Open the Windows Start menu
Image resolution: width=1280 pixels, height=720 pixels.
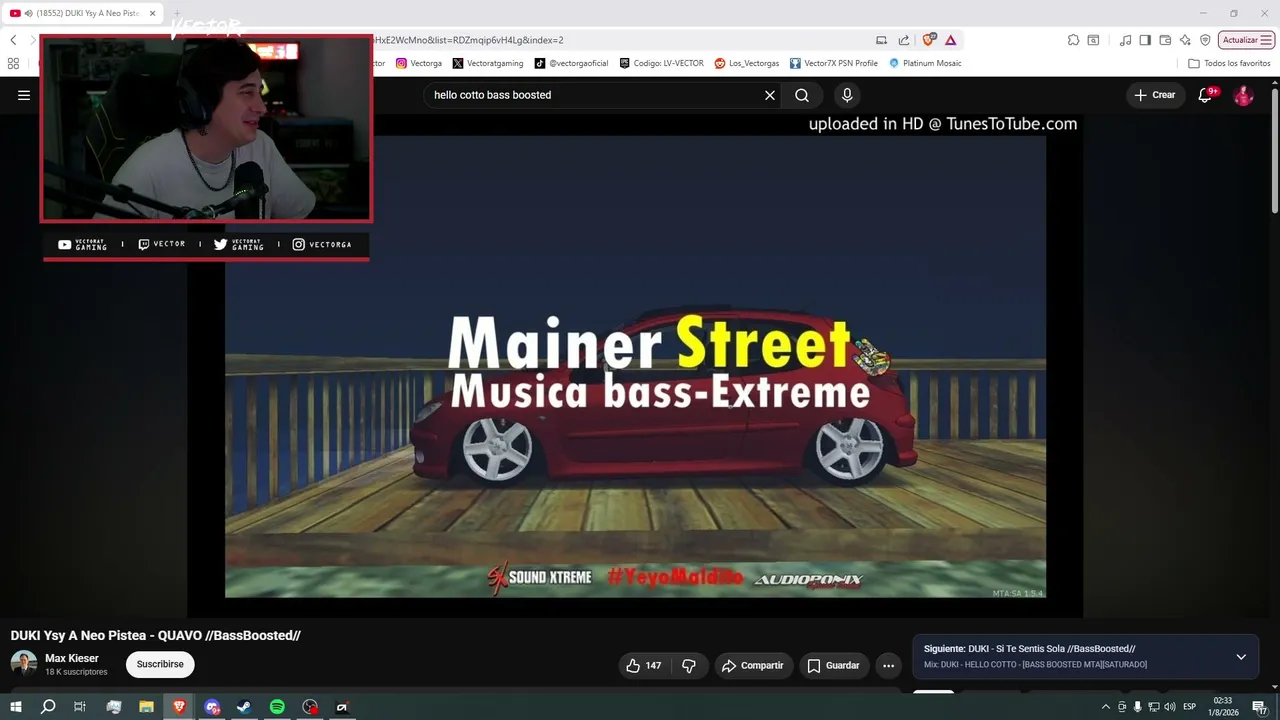(x=15, y=707)
